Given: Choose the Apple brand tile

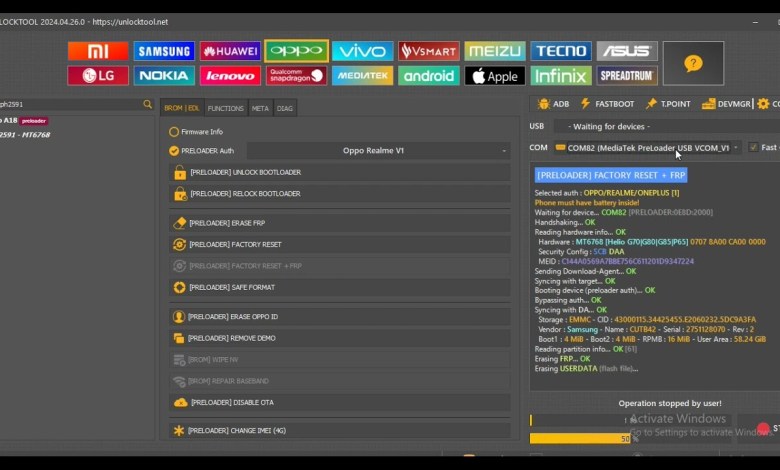Looking at the screenshot, I should pyautogui.click(x=495, y=76).
